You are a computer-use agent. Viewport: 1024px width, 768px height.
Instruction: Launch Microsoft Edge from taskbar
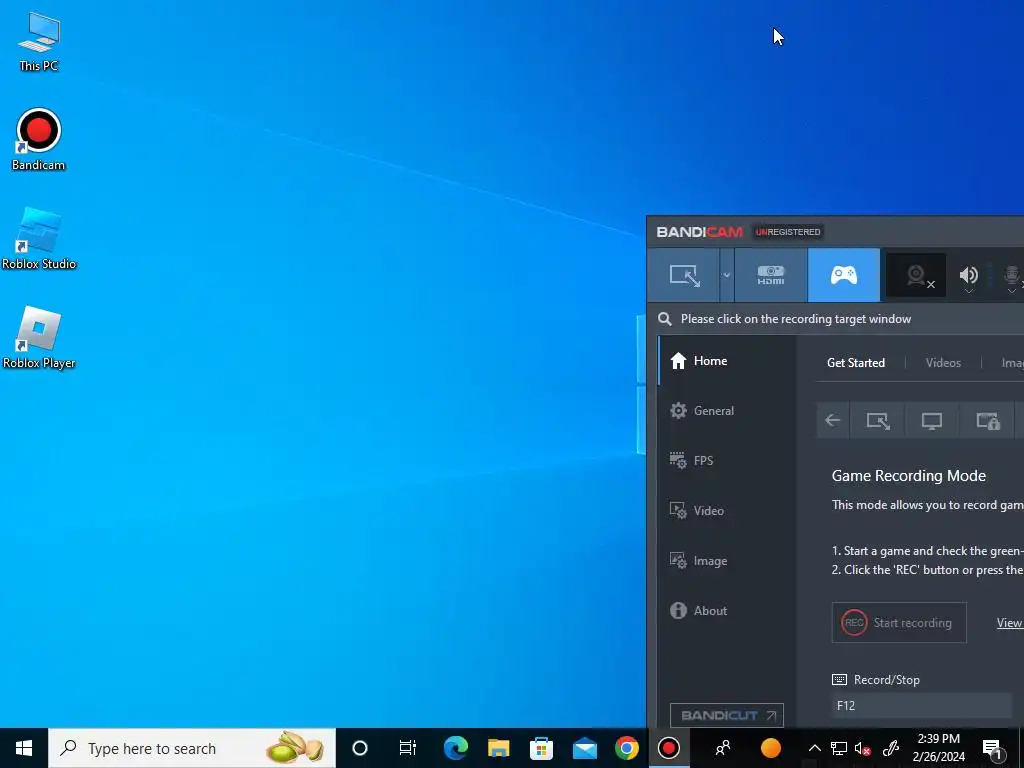[455, 748]
